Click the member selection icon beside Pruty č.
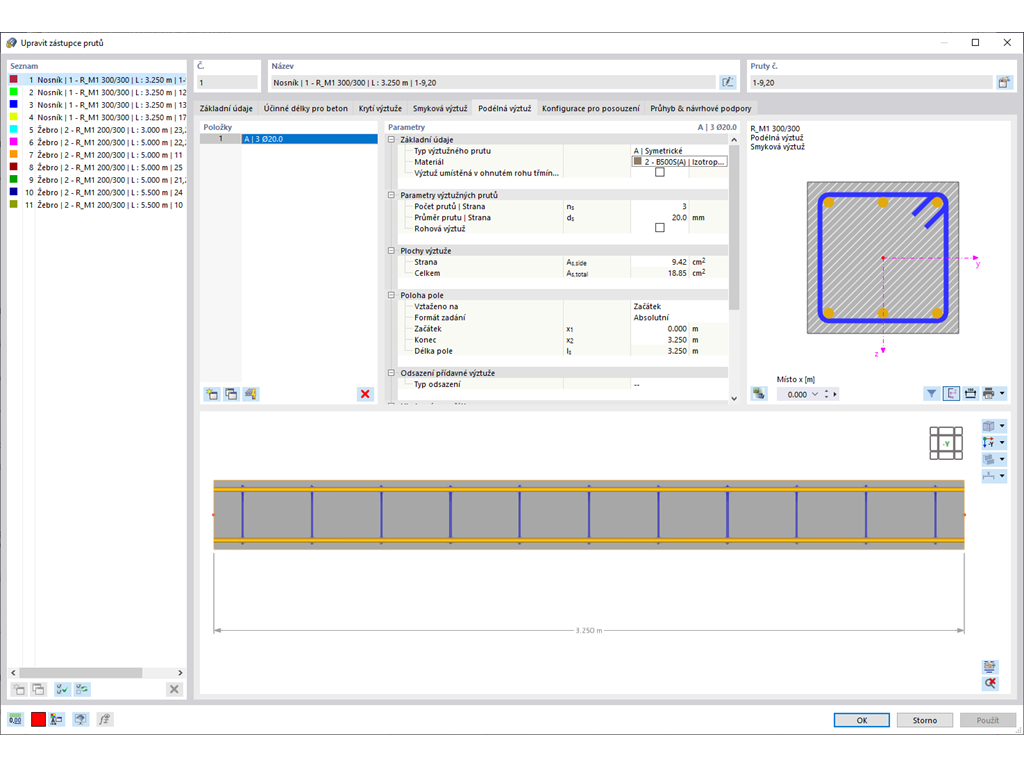Screen dimensions: 1024x768 point(1004,82)
